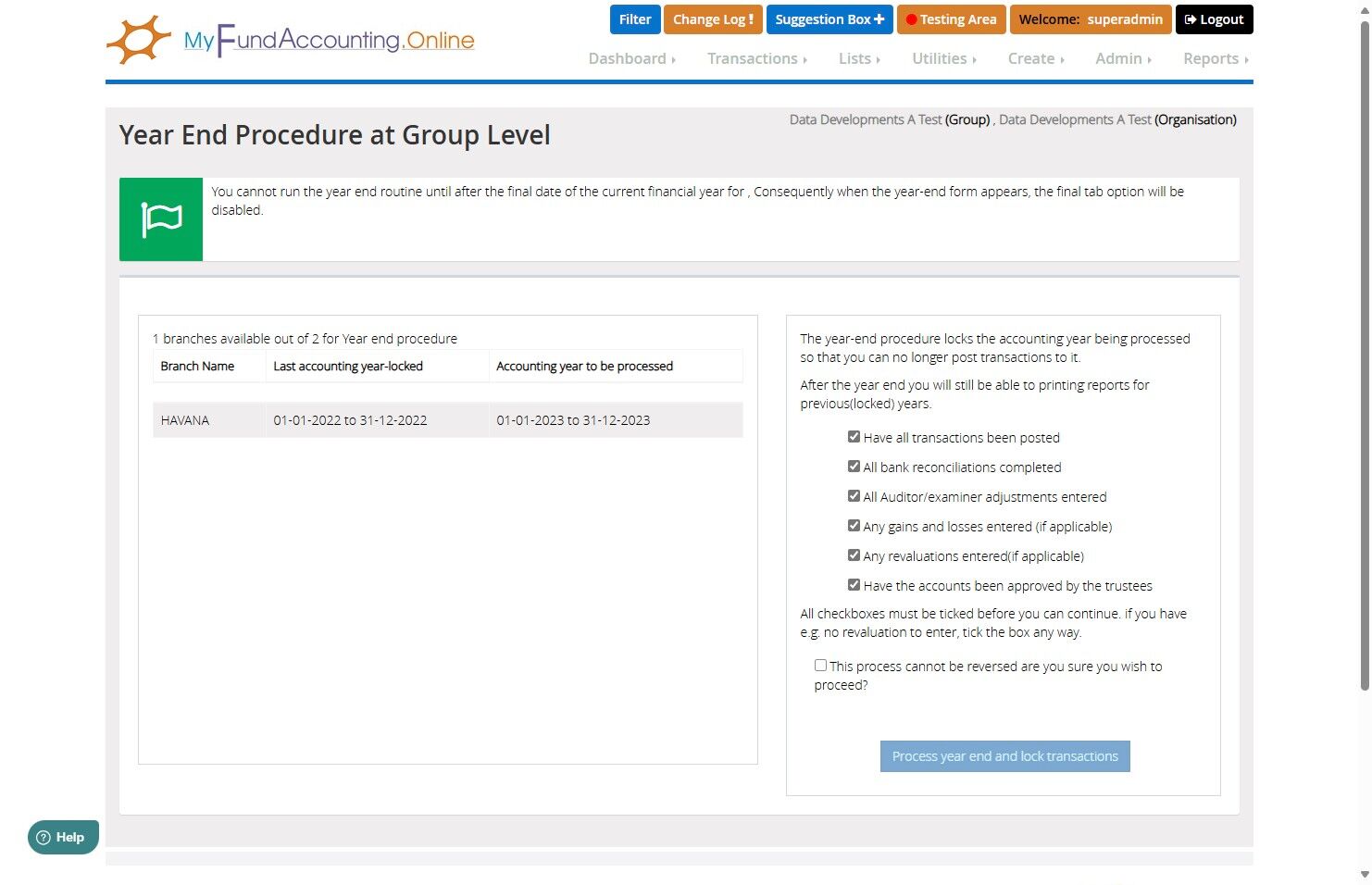
Task: Click Process year end and lock transactions
Action: tap(1004, 756)
